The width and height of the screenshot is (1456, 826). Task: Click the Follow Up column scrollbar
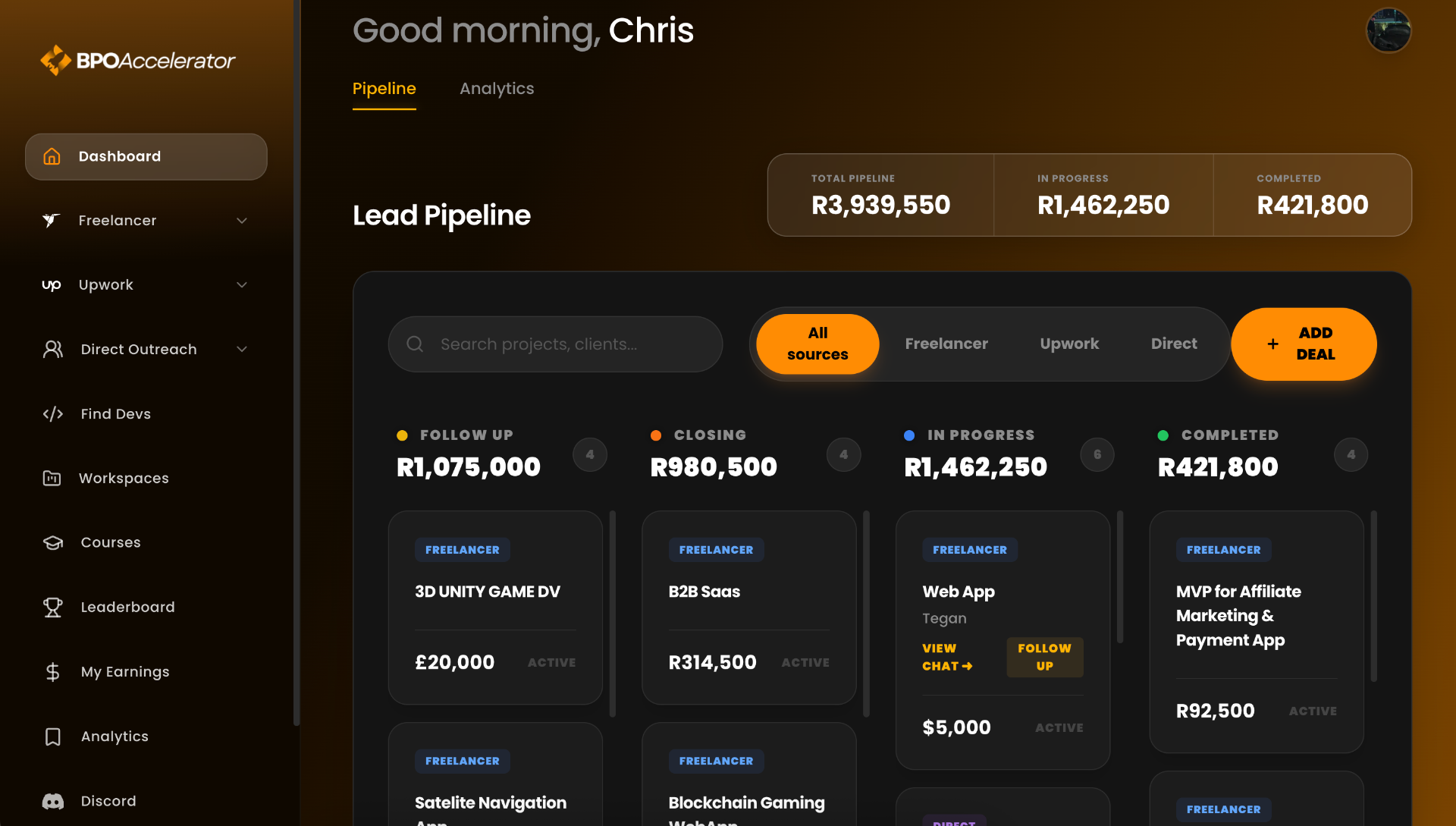[x=613, y=614]
